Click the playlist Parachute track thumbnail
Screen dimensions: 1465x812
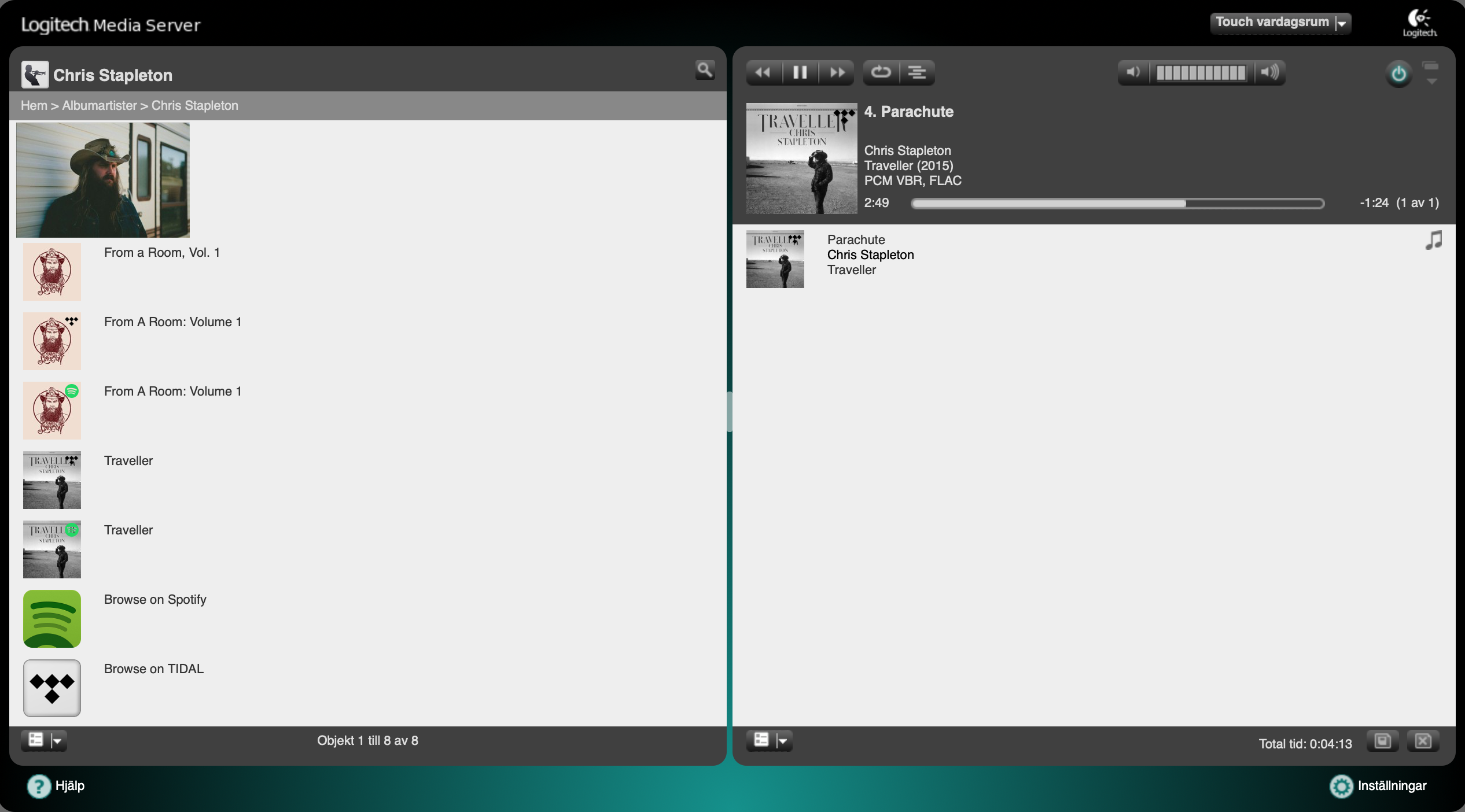pos(775,259)
